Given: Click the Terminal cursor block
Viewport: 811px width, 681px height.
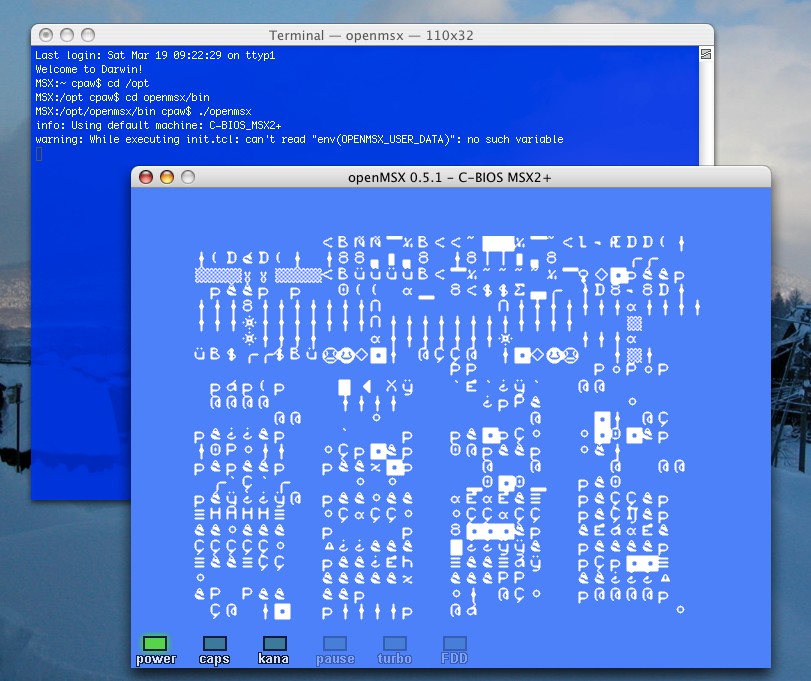Looking at the screenshot, I should point(39,154).
